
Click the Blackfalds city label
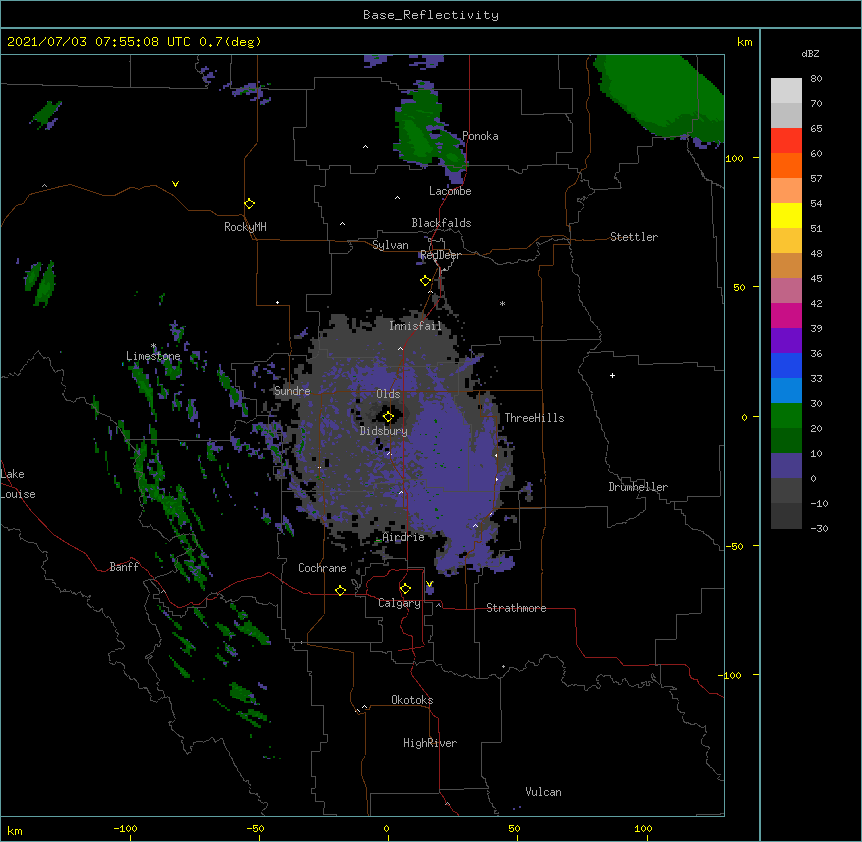[x=441, y=223]
